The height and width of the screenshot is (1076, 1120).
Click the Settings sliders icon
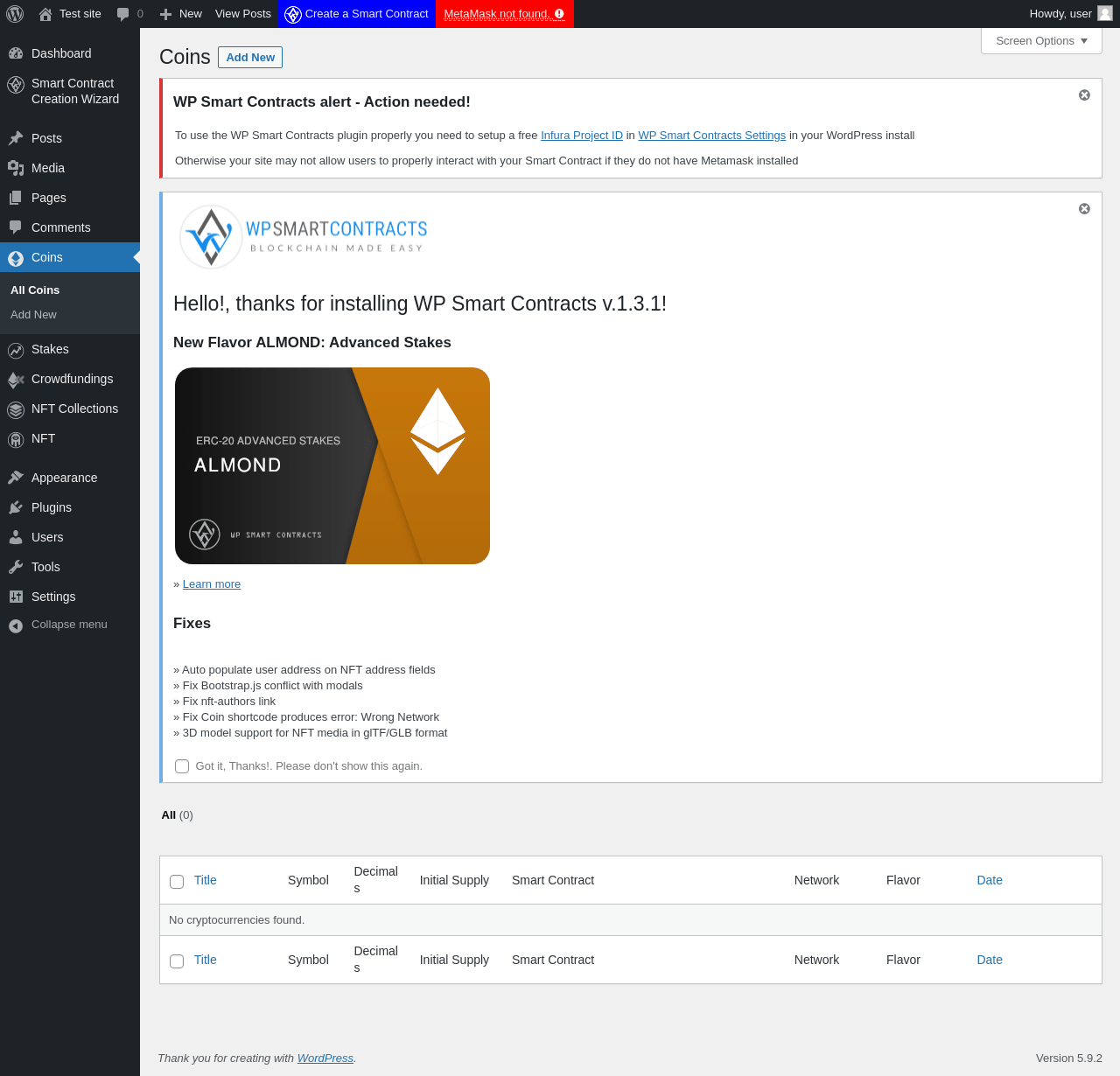point(16,597)
